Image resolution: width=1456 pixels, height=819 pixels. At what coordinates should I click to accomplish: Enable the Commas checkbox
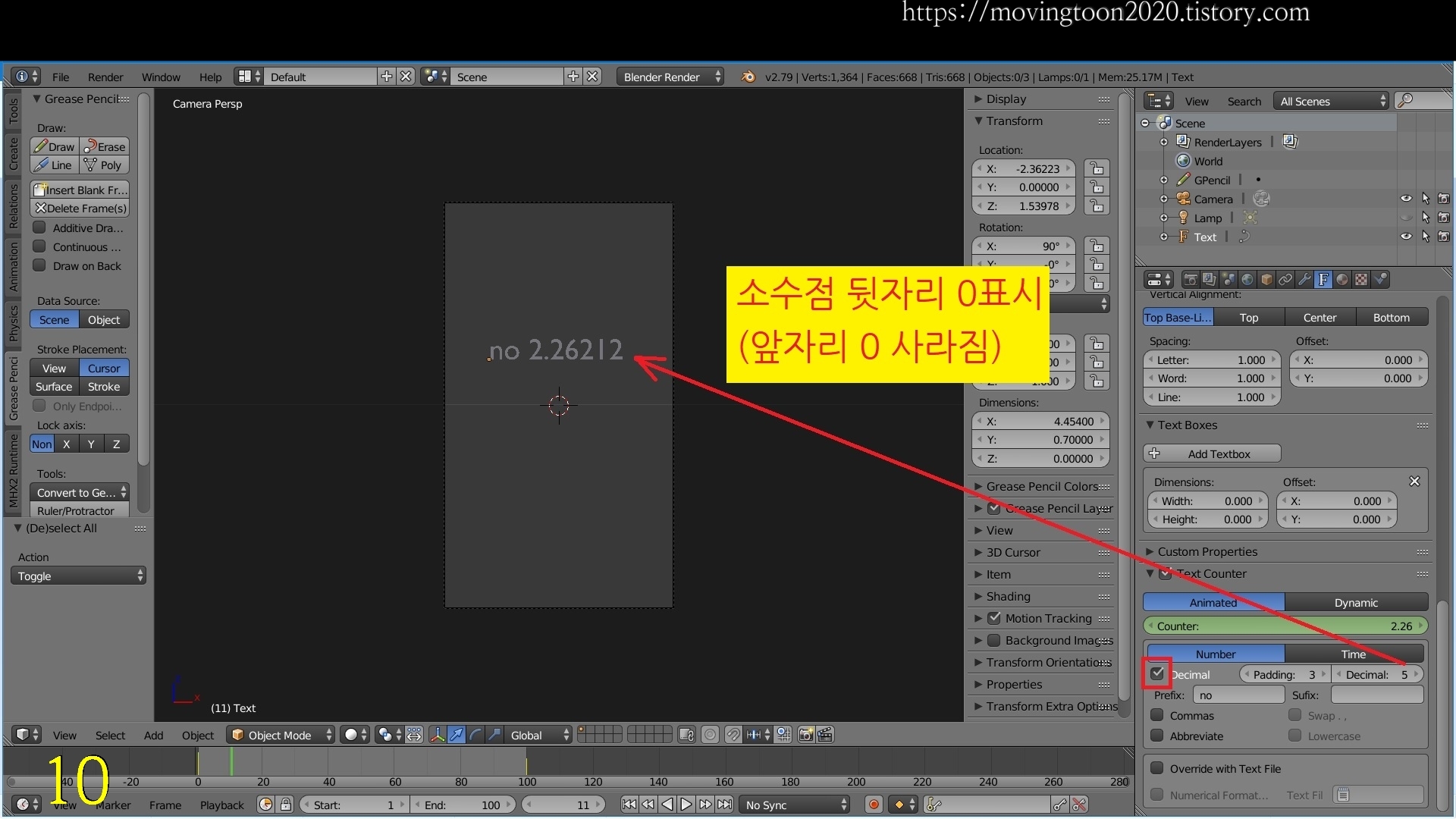pos(1157,715)
